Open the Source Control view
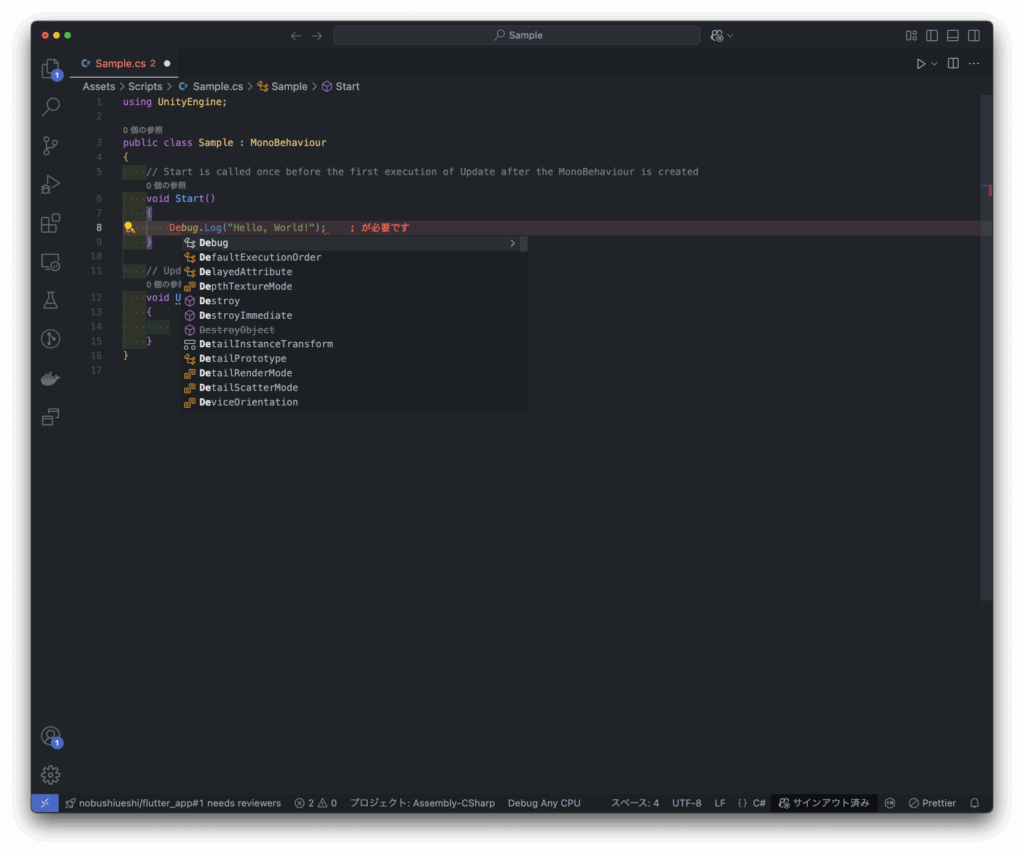Image resolution: width=1024 pixels, height=854 pixels. pyautogui.click(x=50, y=145)
